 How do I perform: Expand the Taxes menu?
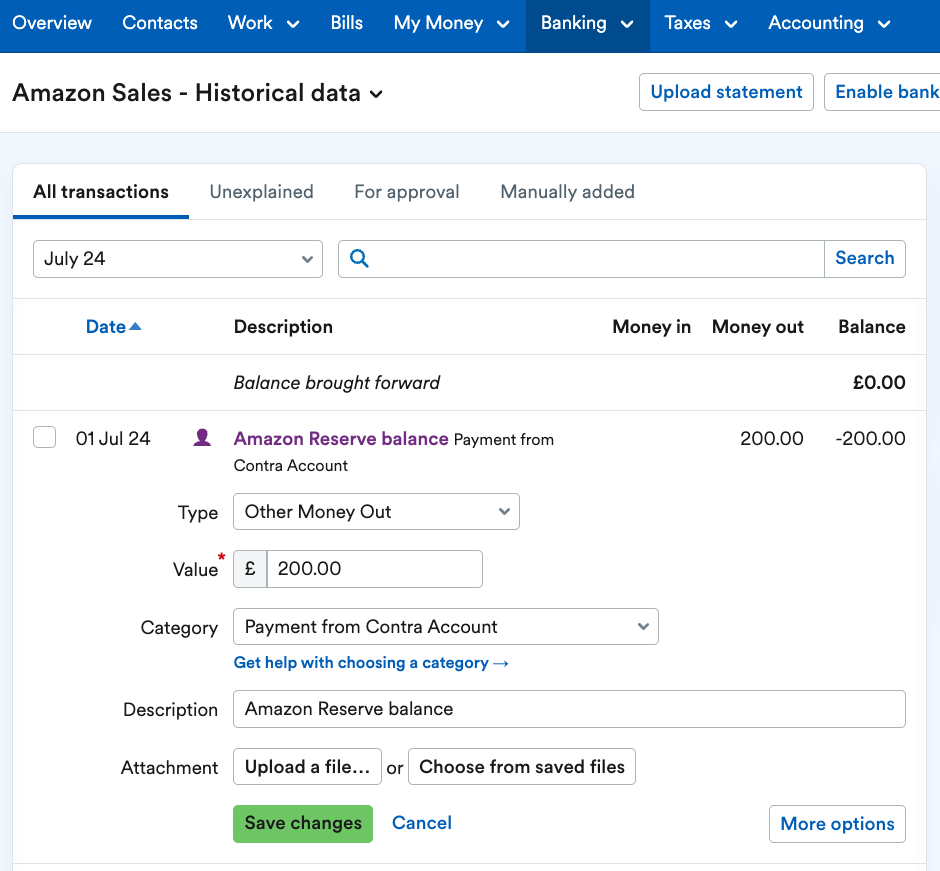tap(700, 23)
